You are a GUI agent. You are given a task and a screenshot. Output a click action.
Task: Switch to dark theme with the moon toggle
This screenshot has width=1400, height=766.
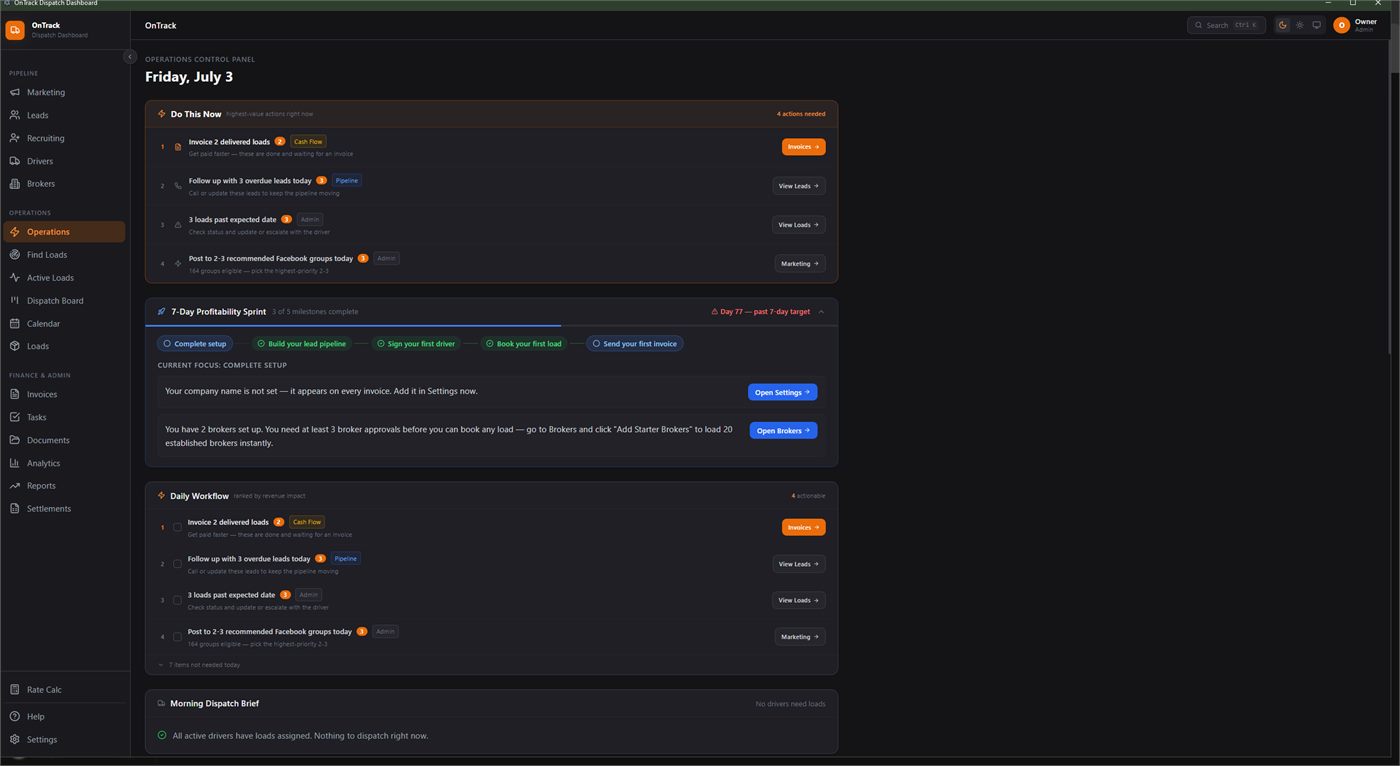1283,25
